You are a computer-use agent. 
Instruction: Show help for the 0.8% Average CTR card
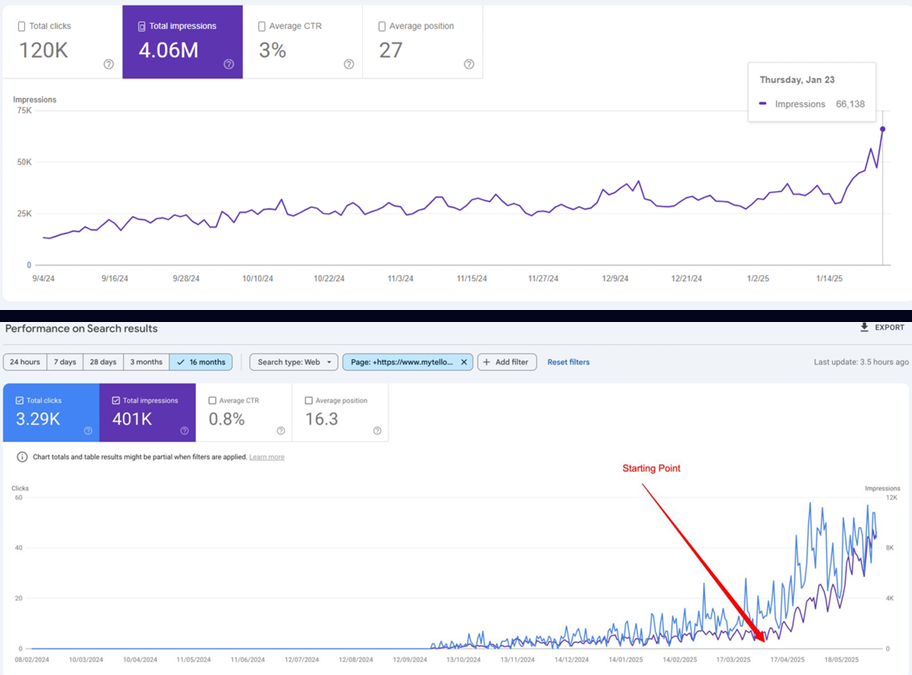click(281, 431)
